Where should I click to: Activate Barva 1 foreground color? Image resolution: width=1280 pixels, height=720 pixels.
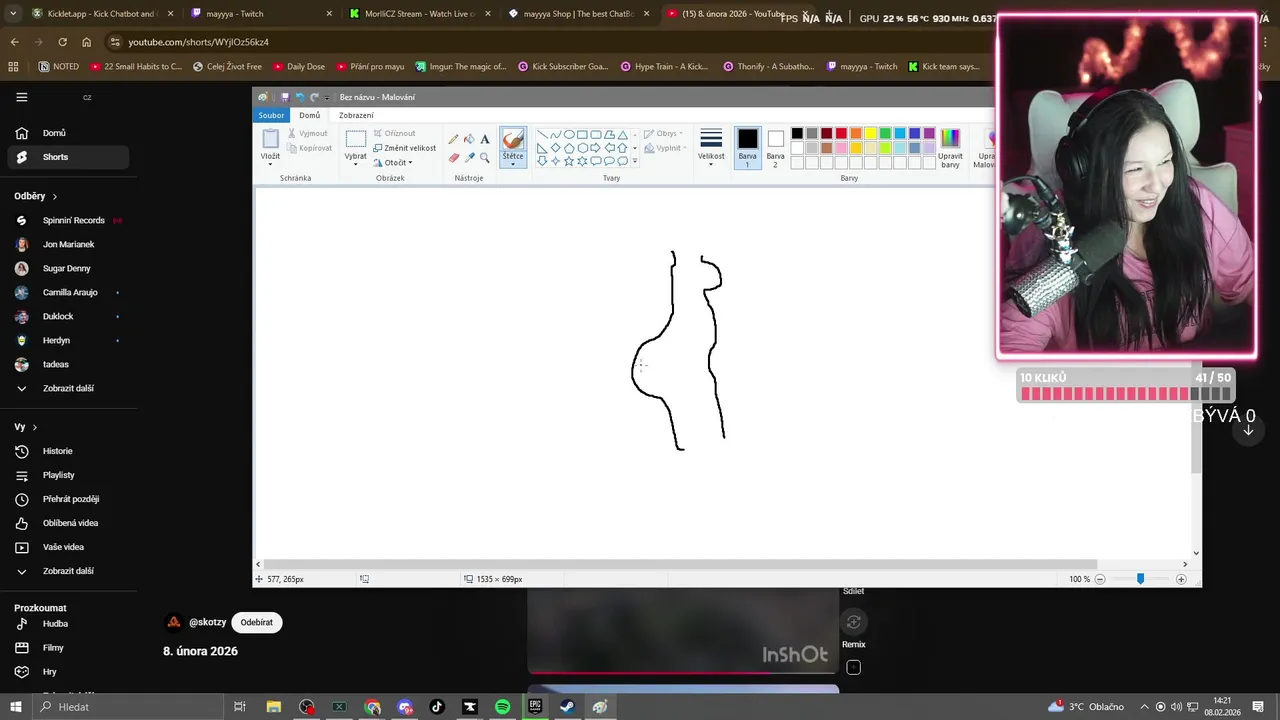pyautogui.click(x=748, y=147)
